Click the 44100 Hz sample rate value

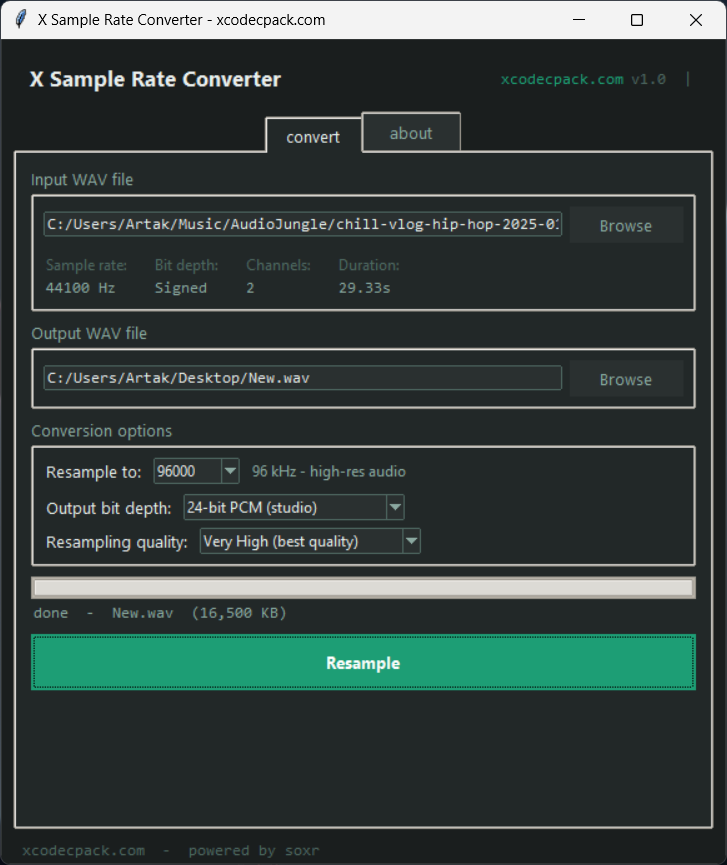81,288
